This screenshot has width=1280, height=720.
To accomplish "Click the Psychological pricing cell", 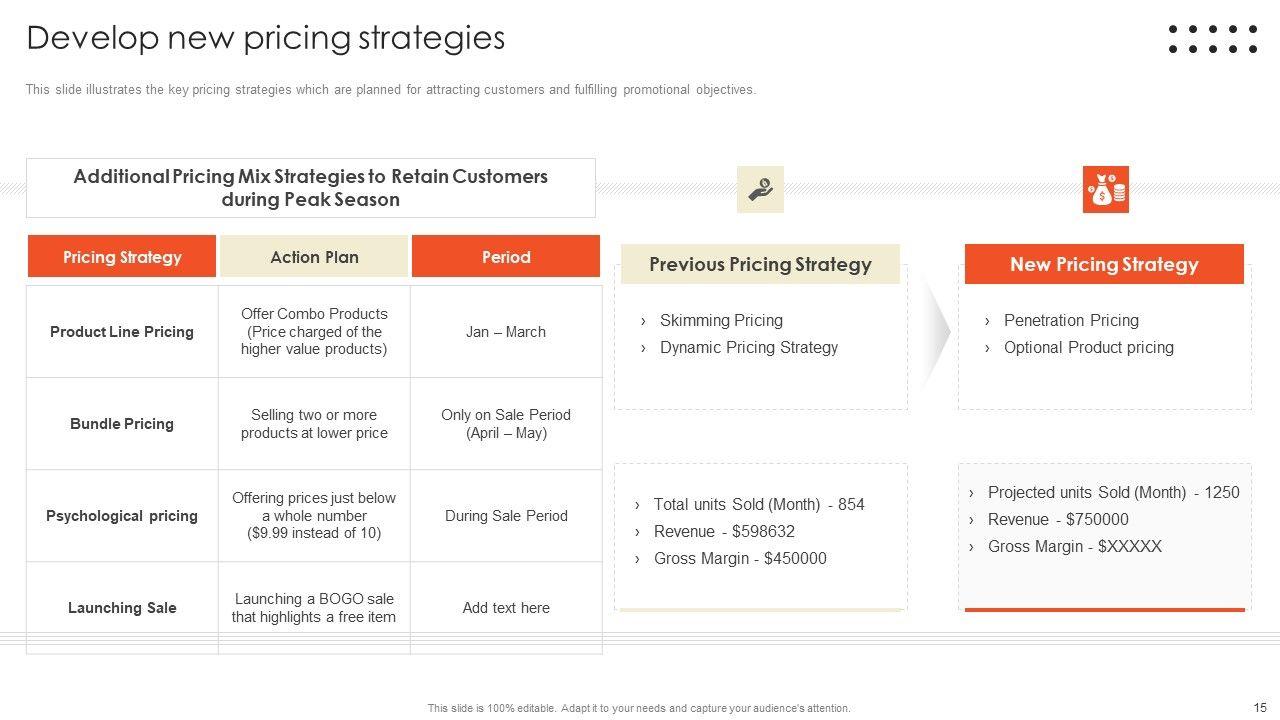I will (x=122, y=516).
